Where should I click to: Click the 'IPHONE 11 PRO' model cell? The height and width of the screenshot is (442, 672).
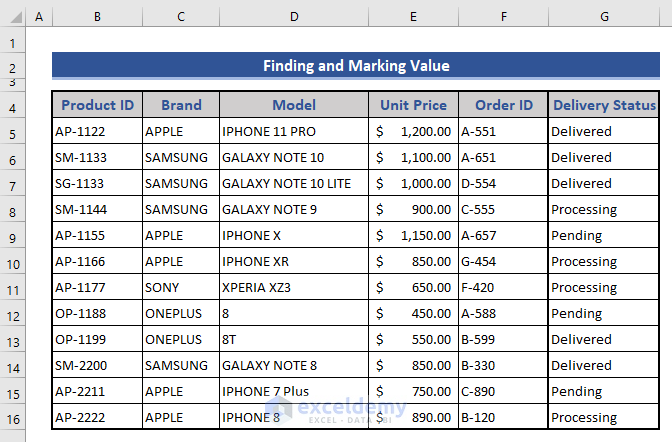(294, 131)
